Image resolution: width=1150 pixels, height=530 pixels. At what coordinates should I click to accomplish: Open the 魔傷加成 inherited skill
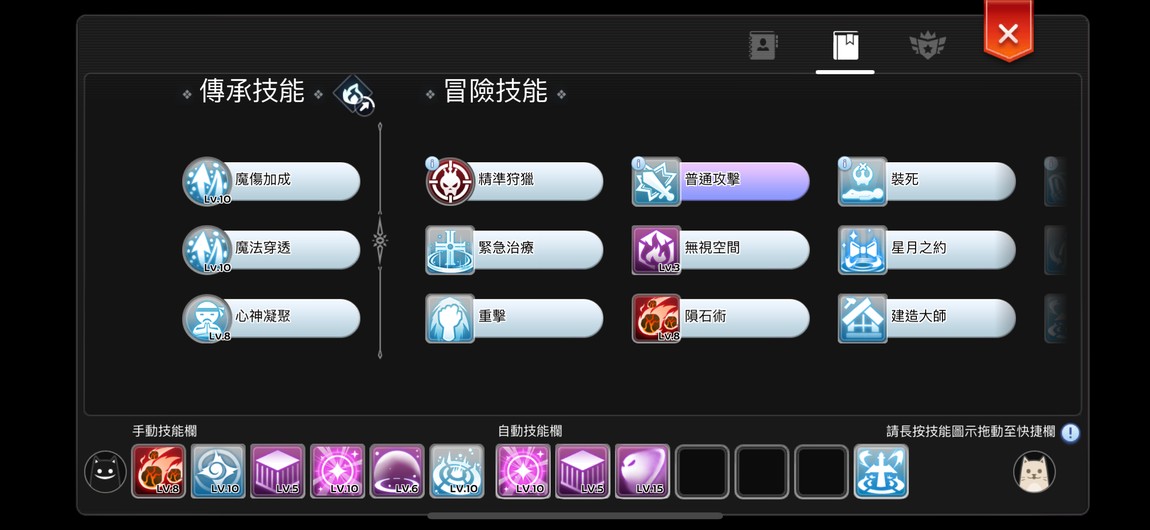click(x=271, y=181)
